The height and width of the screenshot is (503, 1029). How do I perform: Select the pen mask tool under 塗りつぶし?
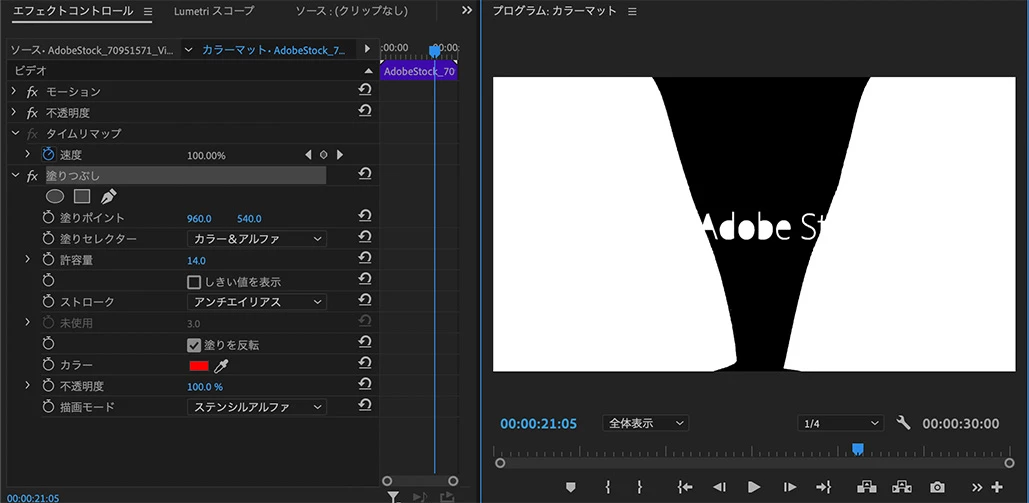pyautogui.click(x=108, y=196)
